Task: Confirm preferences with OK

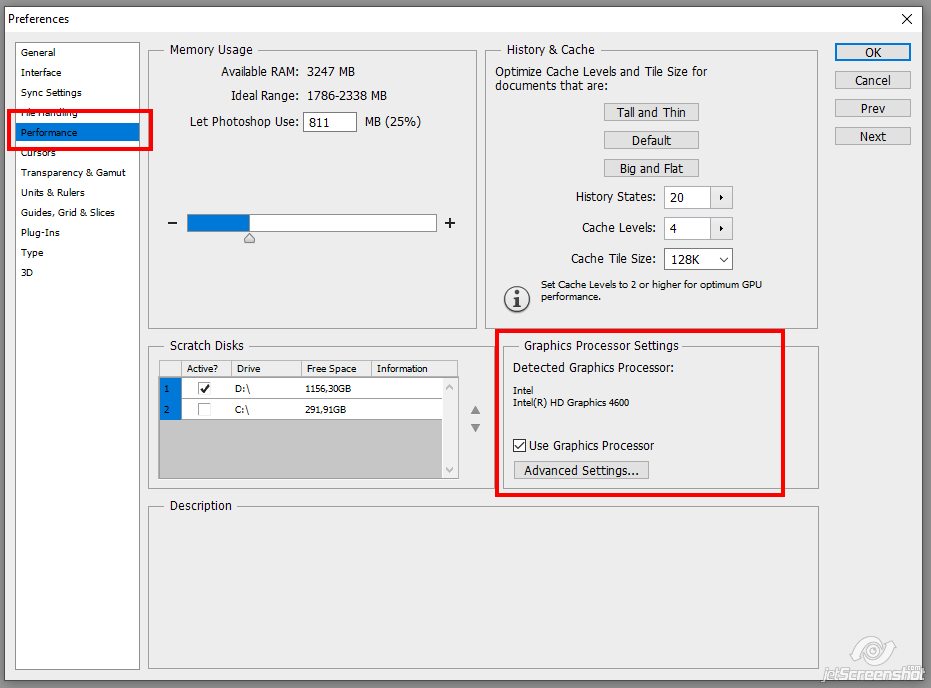Action: [872, 52]
